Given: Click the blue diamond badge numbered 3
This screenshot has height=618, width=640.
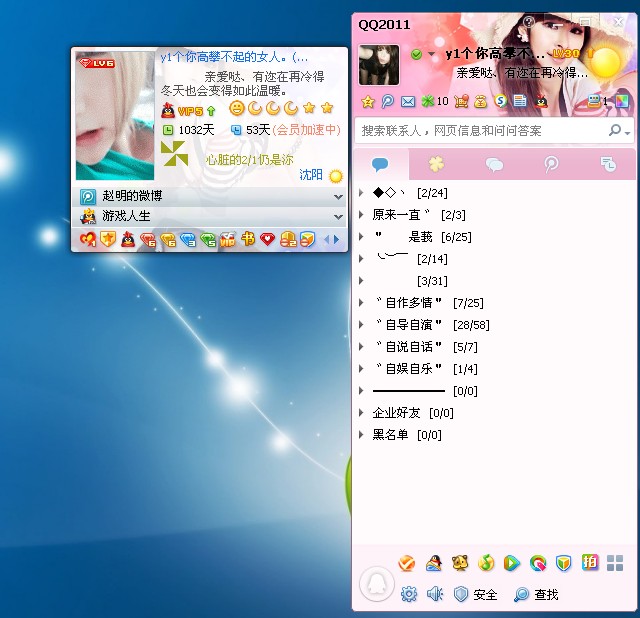Looking at the screenshot, I should point(188,240).
